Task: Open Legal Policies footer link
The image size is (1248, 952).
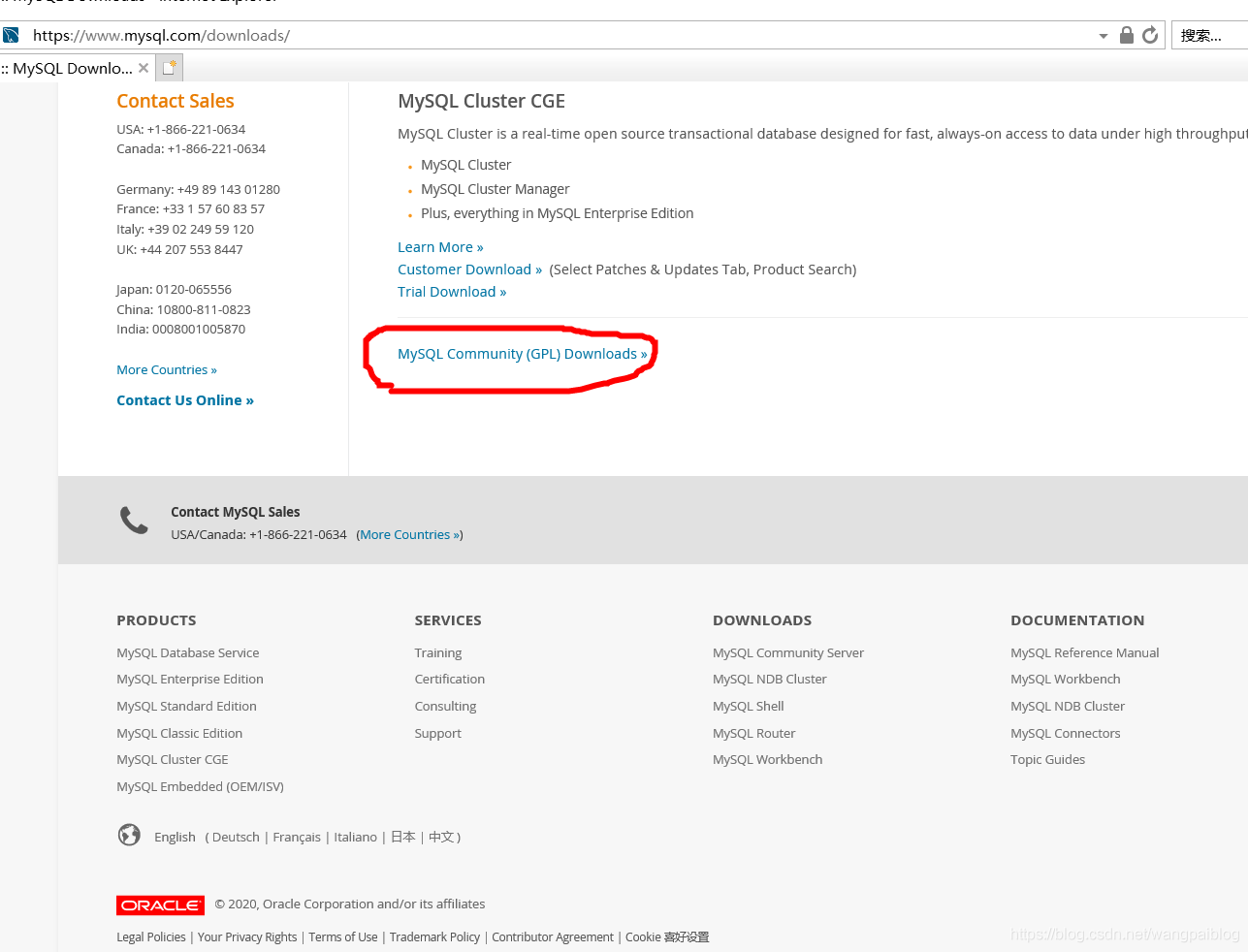Action: click(x=151, y=937)
